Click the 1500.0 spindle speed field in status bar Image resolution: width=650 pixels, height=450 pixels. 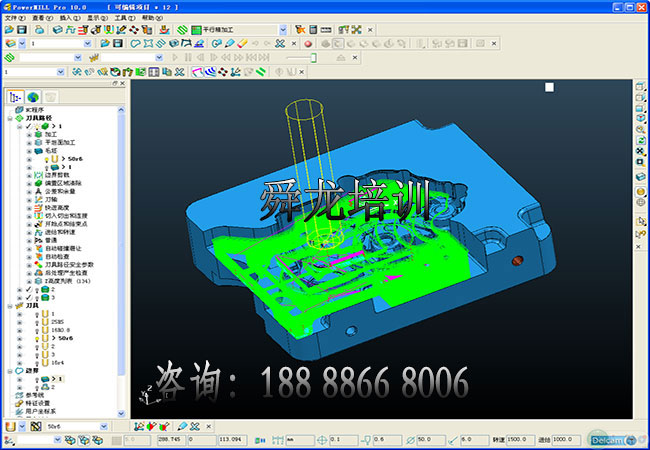tap(519, 440)
